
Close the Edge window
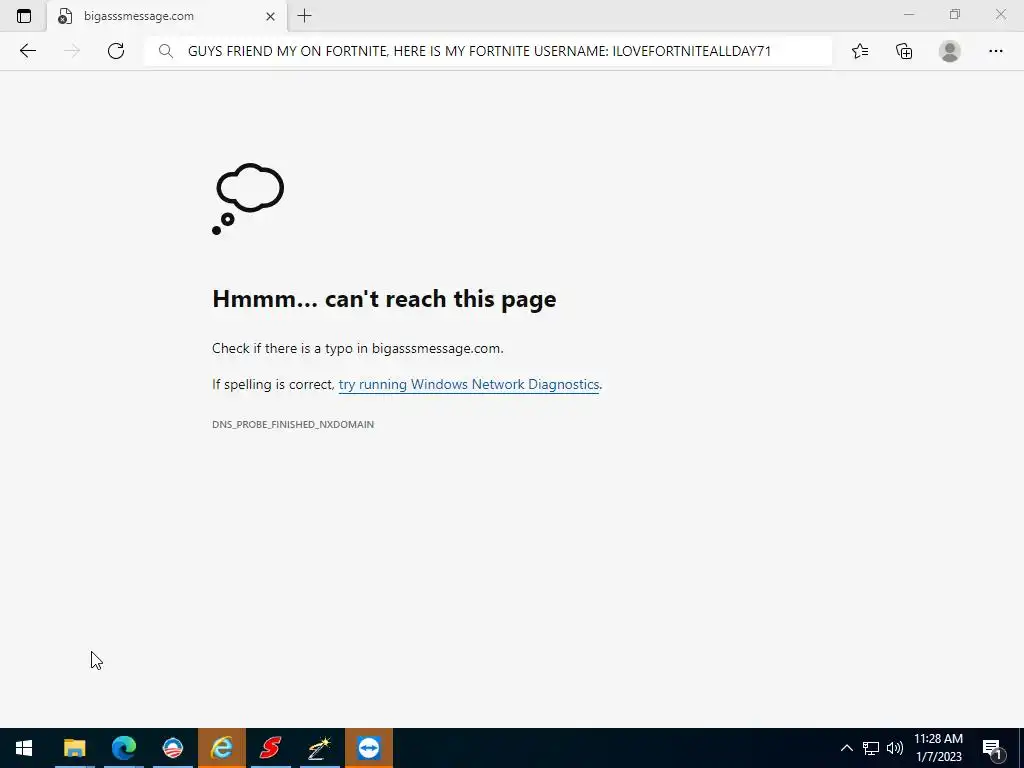click(x=1000, y=14)
